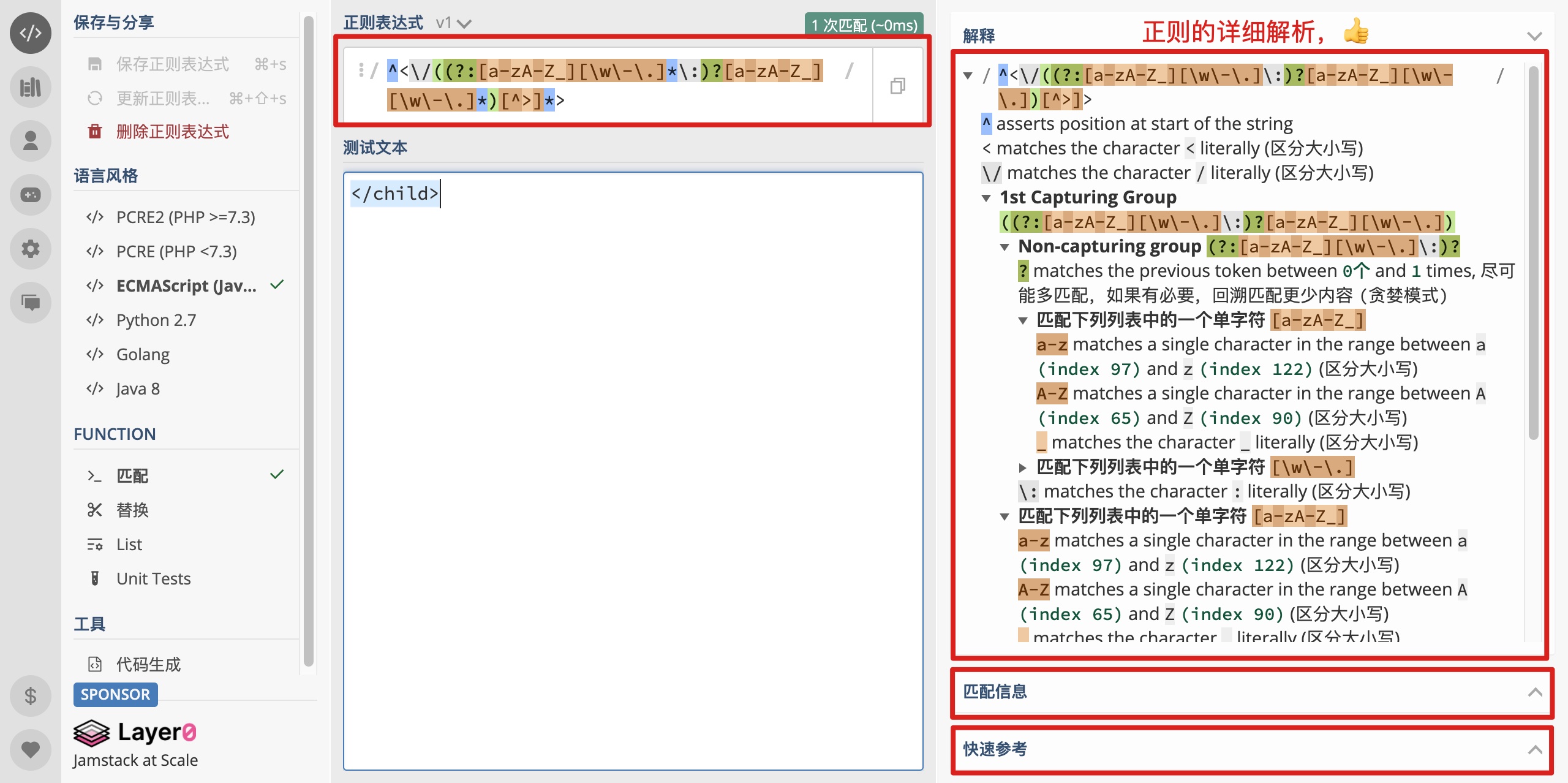Viewport: 1568px width, 783px height.
Task: Click the heart support icon
Action: tap(31, 749)
